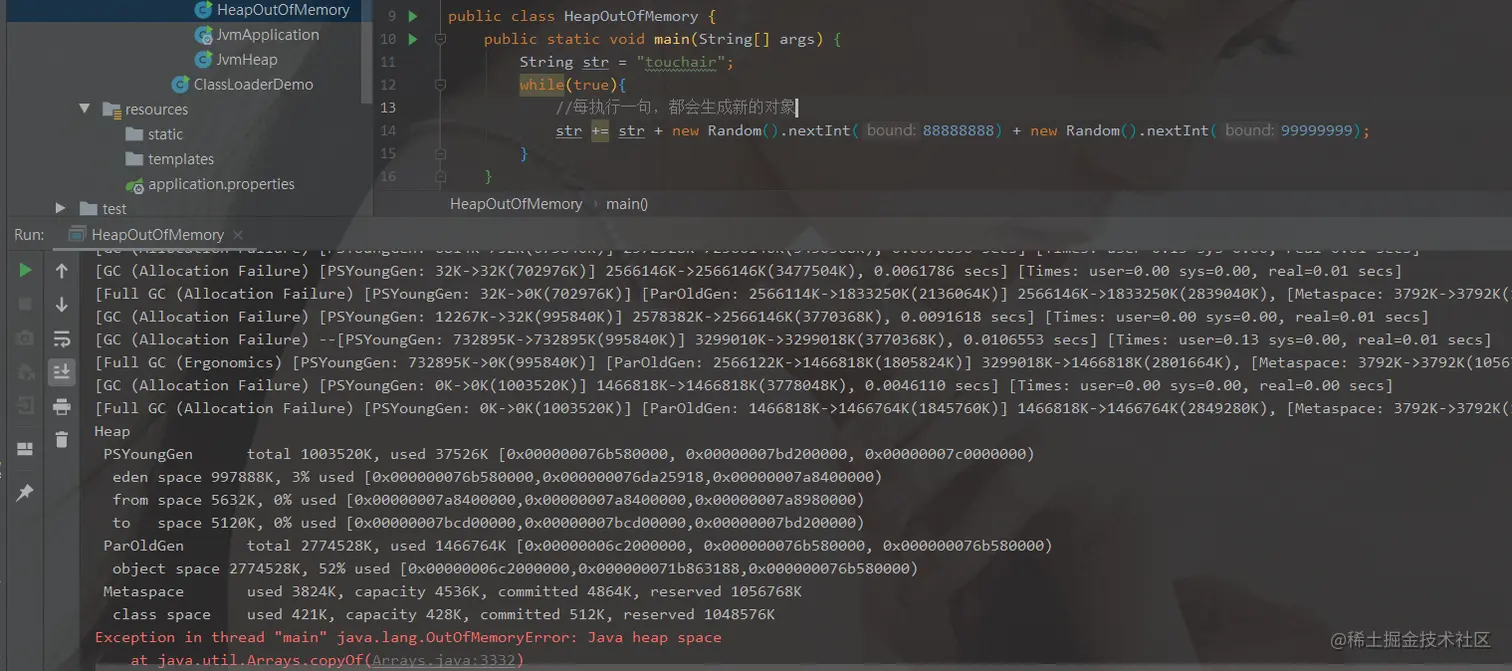The image size is (1512, 671).
Task: Open Arrays.java:3332 stack trace link
Action: (x=445, y=660)
